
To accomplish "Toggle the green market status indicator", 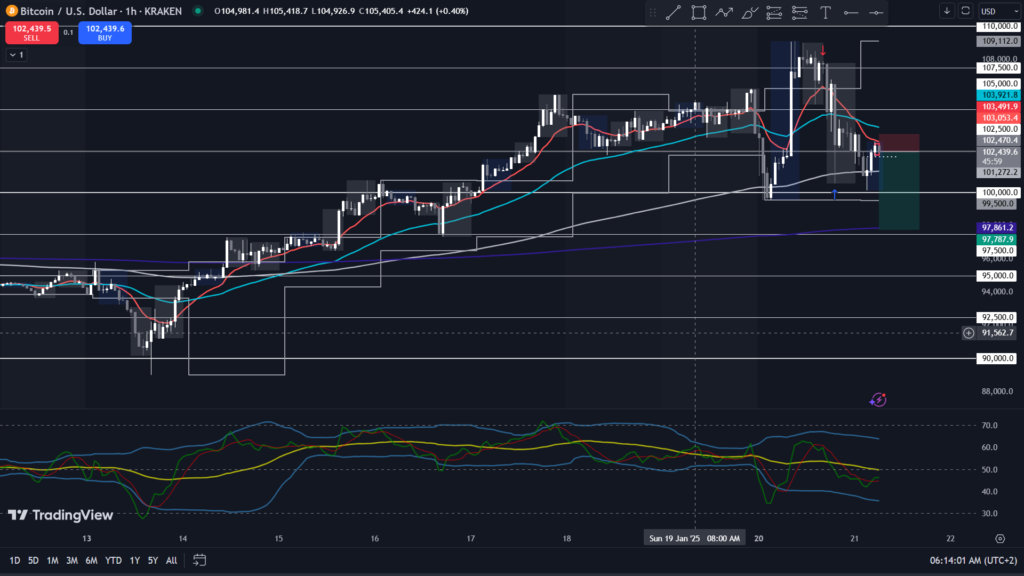I will coord(197,11).
